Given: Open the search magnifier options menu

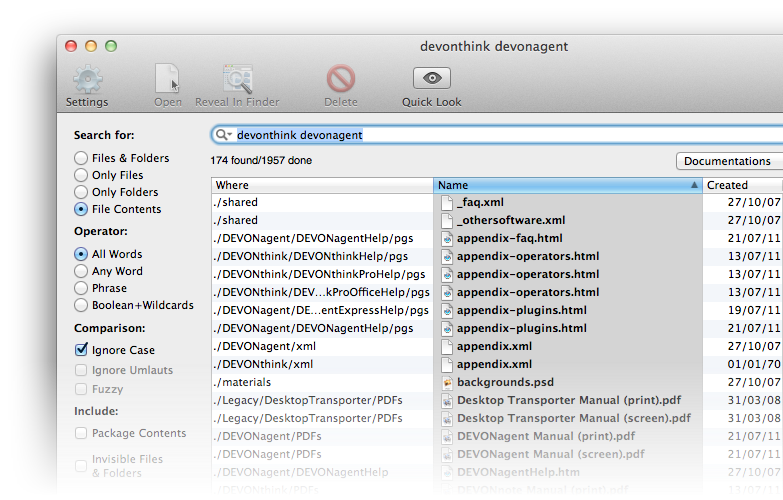Looking at the screenshot, I should 223,135.
